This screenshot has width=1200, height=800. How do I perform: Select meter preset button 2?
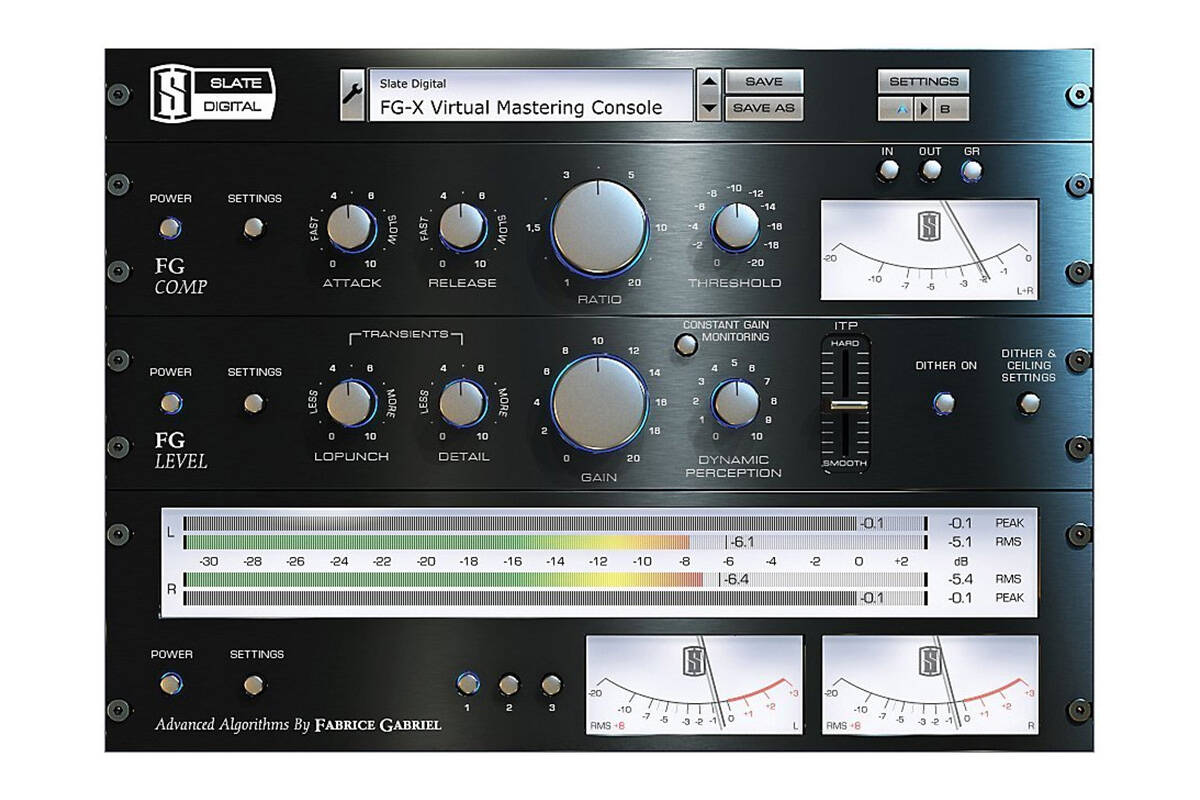[509, 685]
